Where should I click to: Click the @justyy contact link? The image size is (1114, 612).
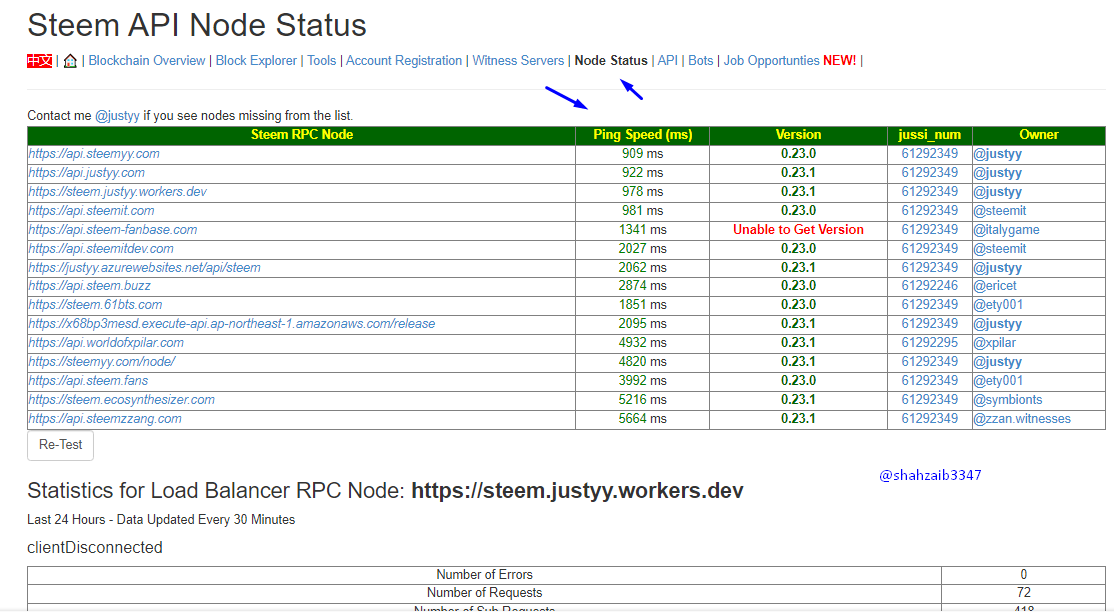tap(117, 116)
